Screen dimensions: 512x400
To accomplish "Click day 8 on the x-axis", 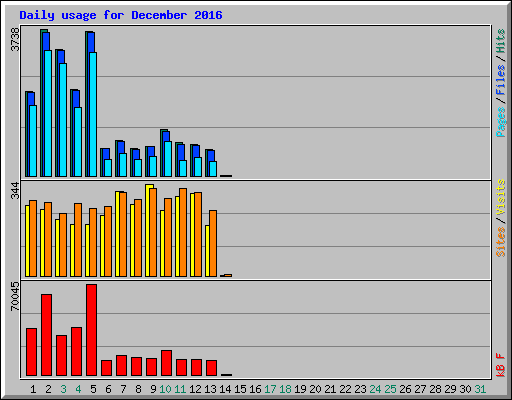I will pos(138,389).
